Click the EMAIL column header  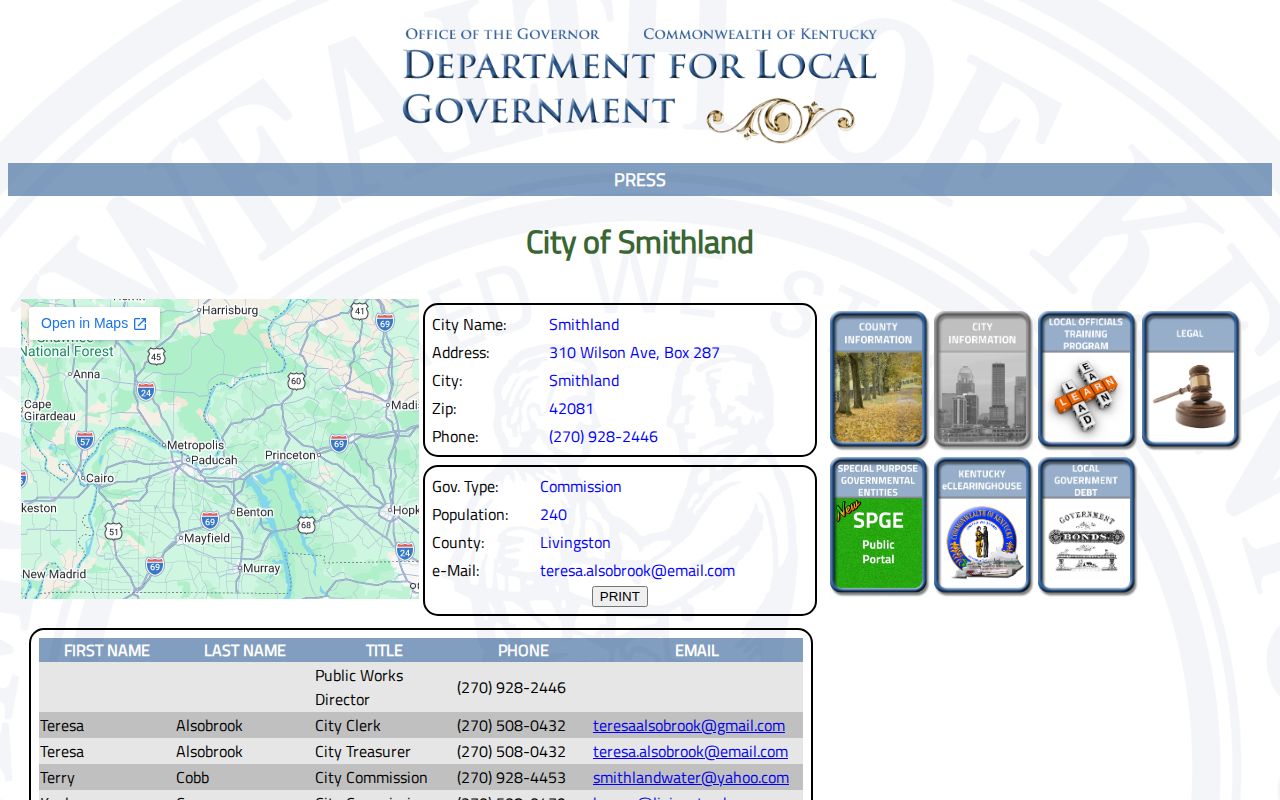coord(697,650)
